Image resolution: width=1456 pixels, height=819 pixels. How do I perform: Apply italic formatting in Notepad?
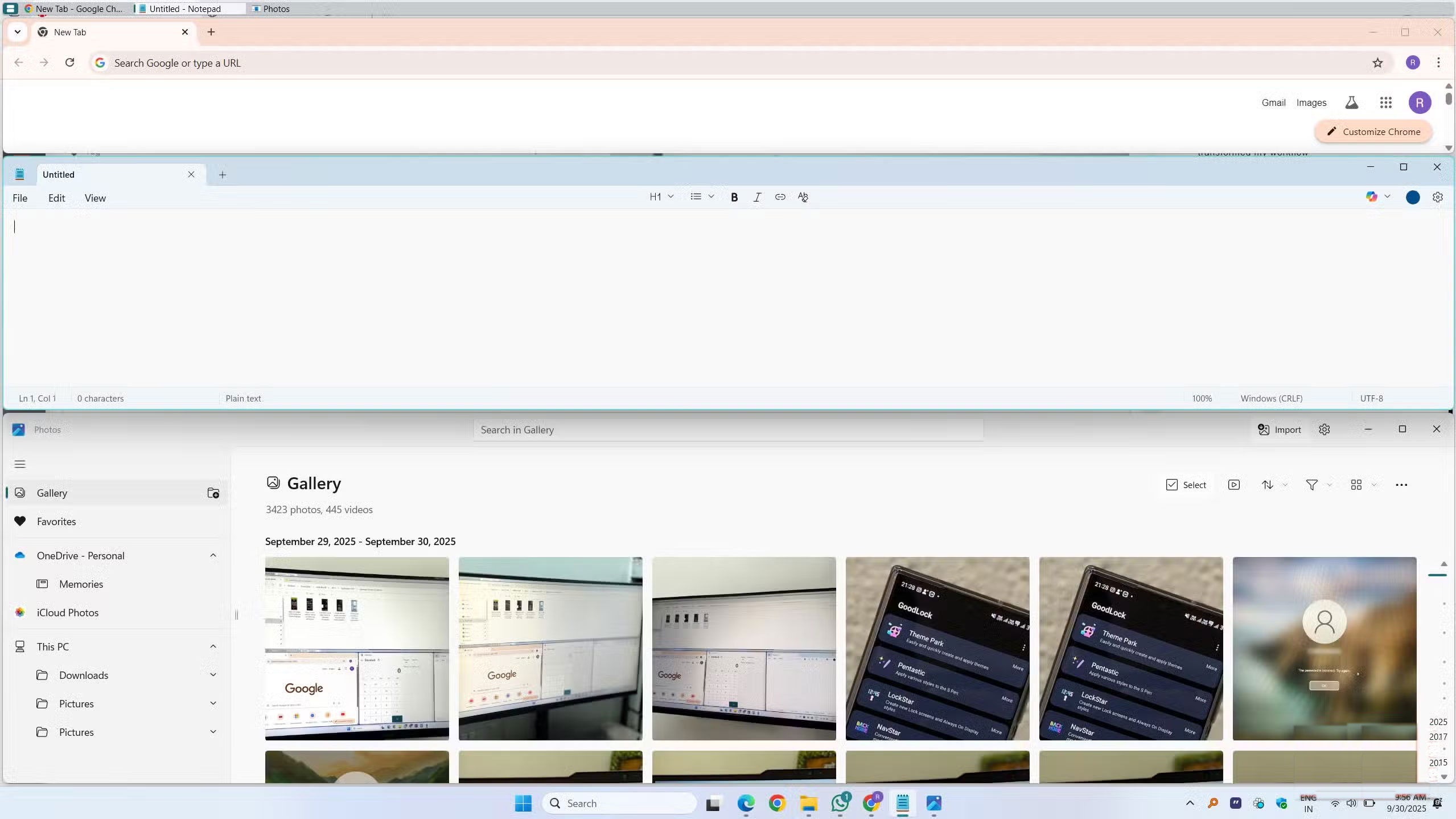click(757, 196)
